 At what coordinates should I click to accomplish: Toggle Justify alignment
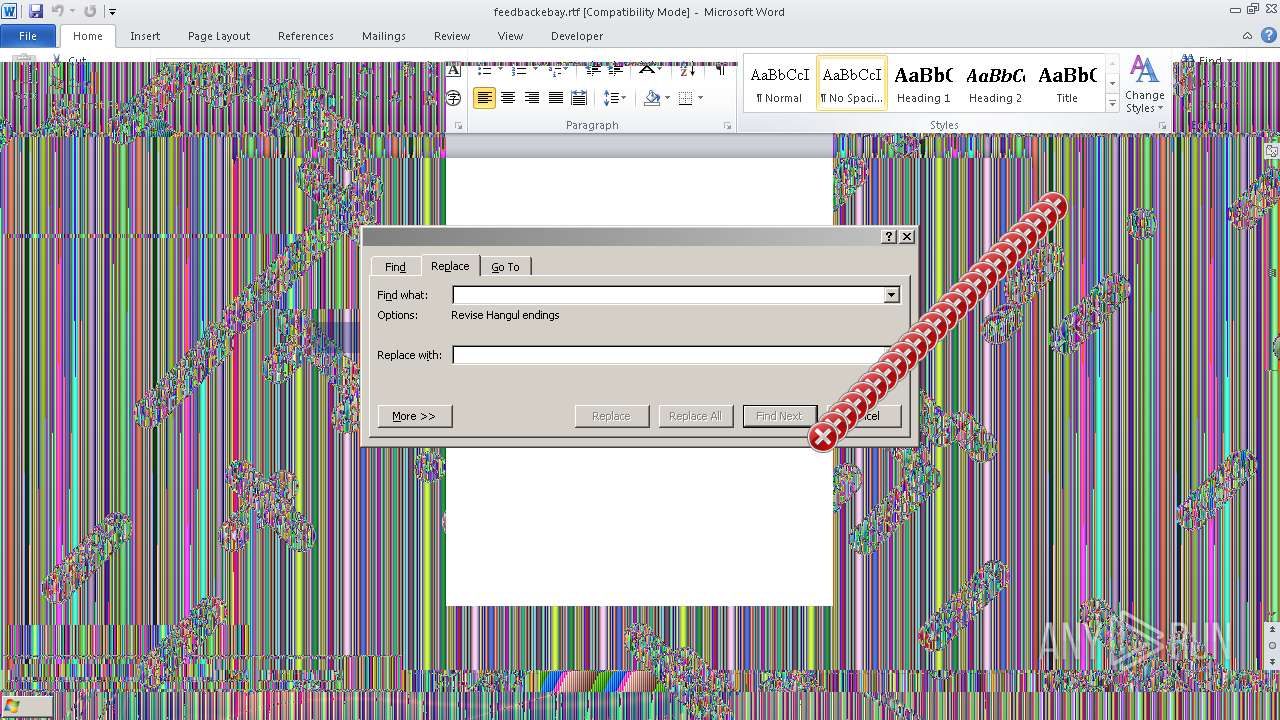555,98
